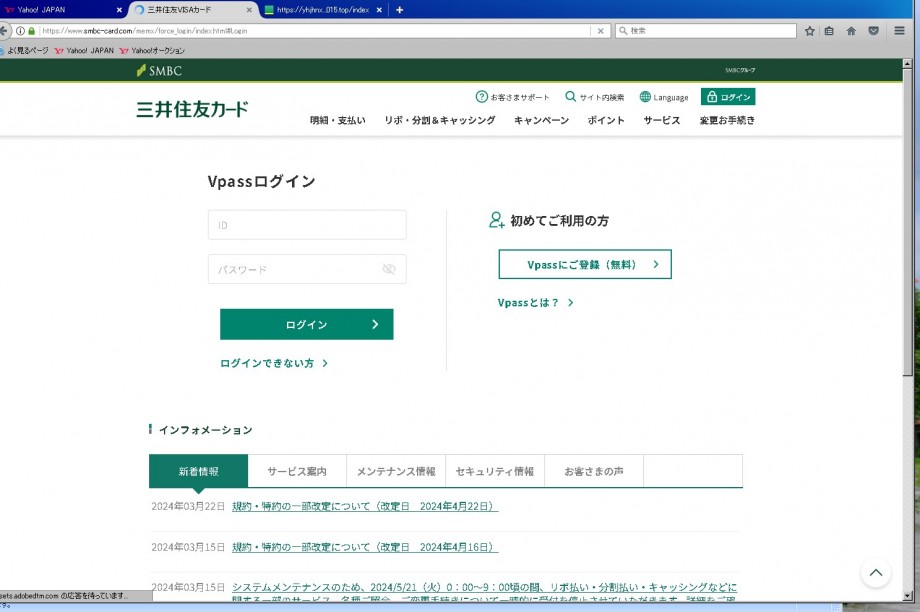Open the Language selector
This screenshot has height=612, width=920.
664,97
